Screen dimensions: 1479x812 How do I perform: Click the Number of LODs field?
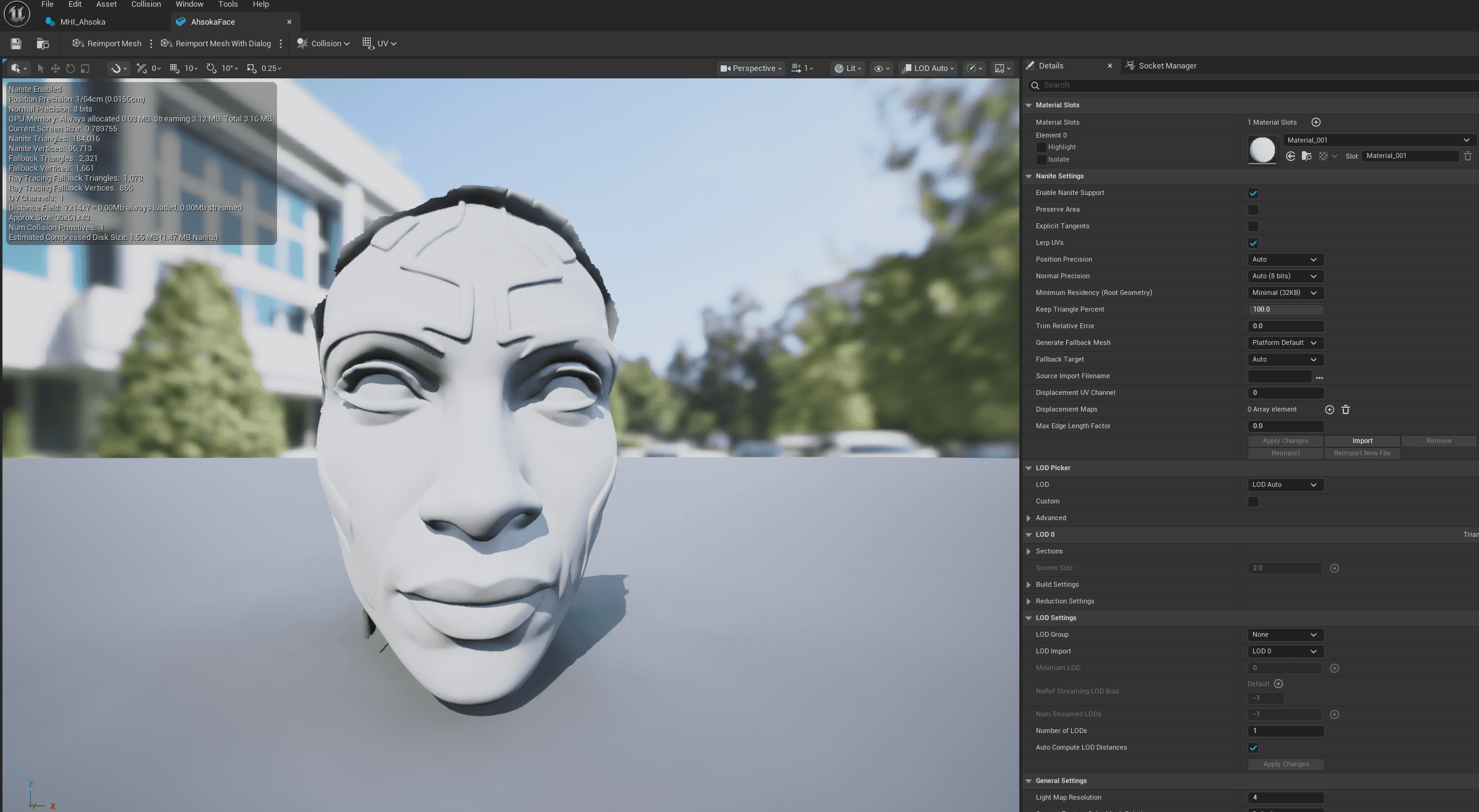[1285, 731]
